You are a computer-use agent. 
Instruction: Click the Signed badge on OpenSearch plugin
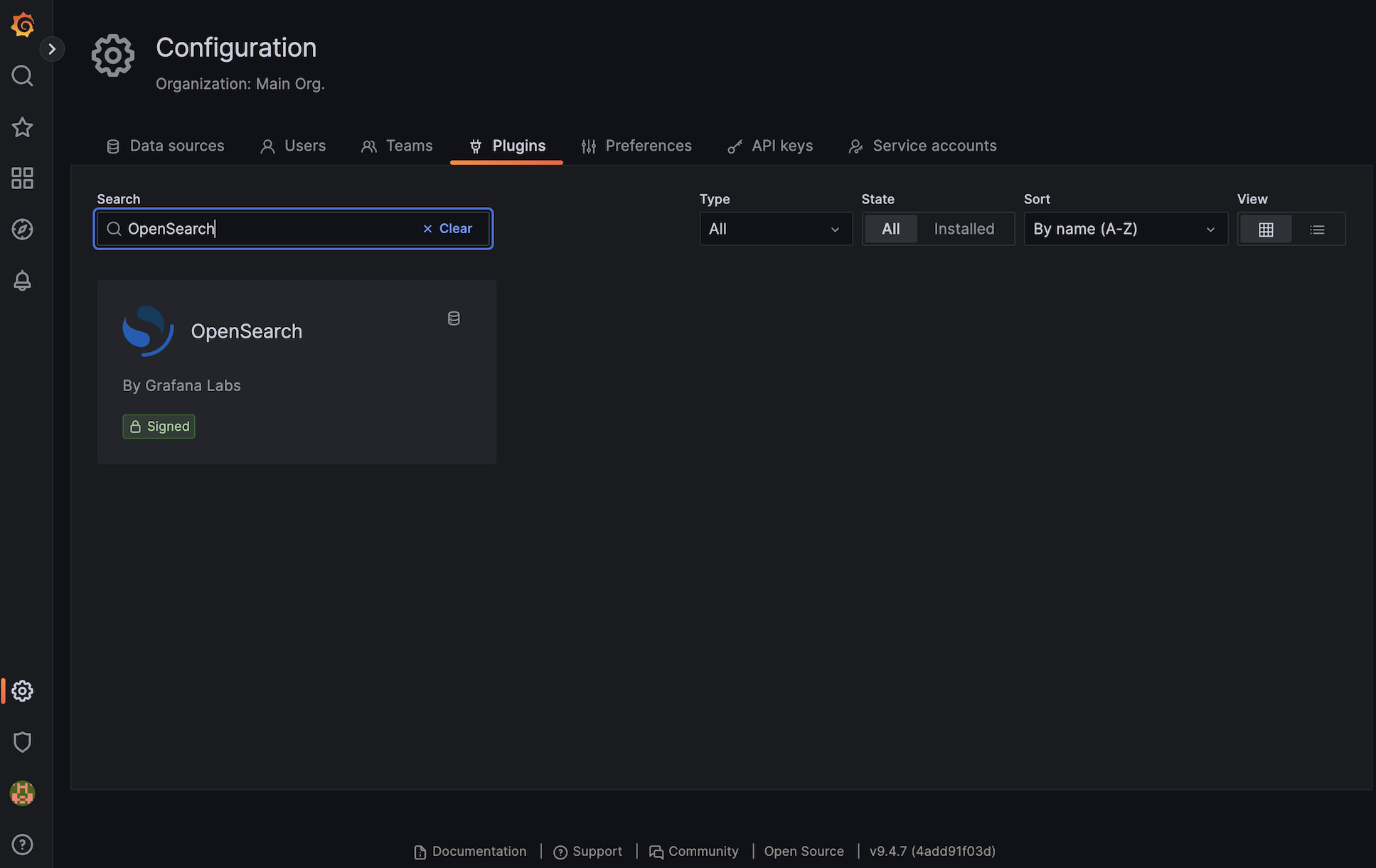tap(159, 427)
